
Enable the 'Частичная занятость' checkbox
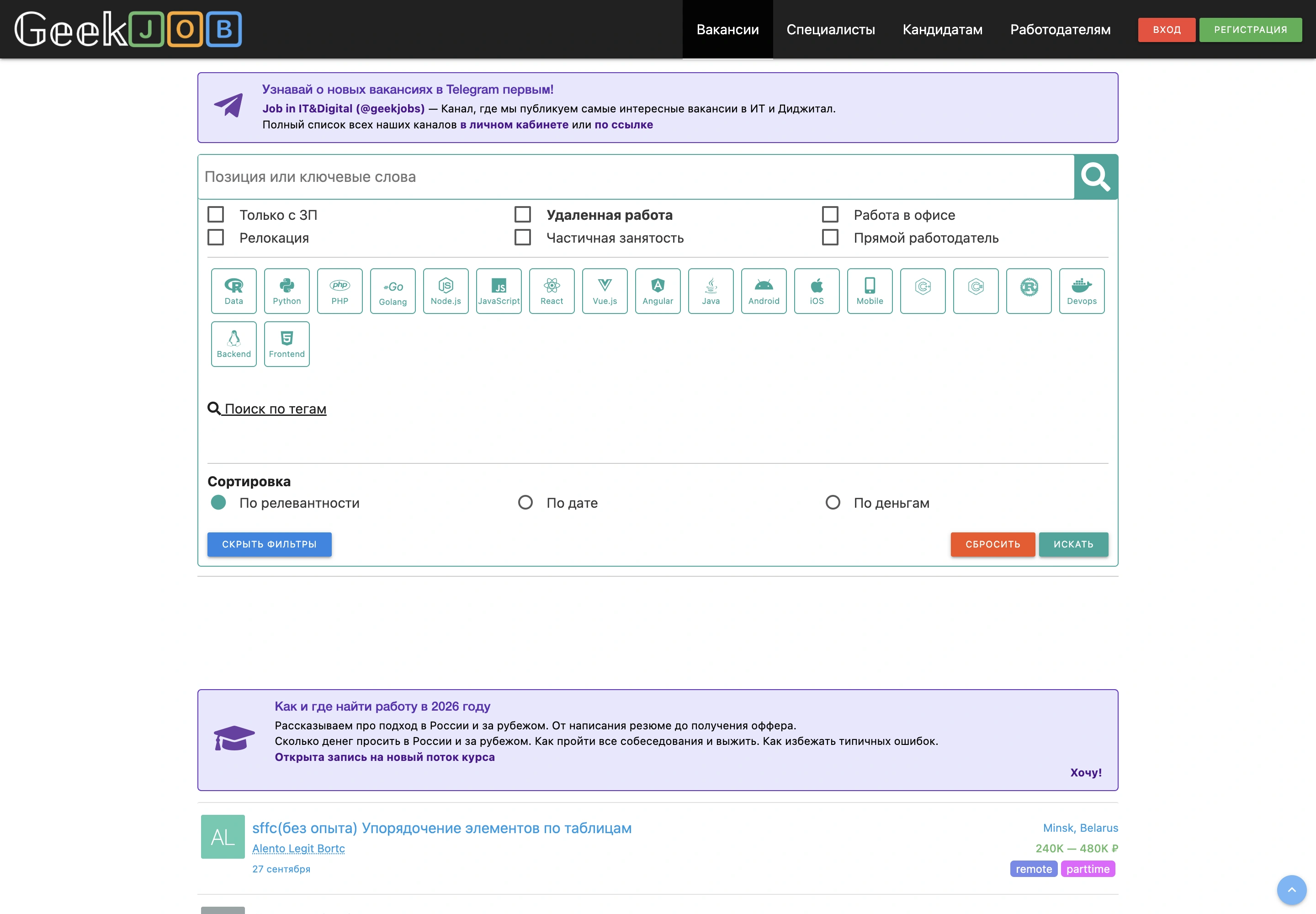tap(522, 237)
